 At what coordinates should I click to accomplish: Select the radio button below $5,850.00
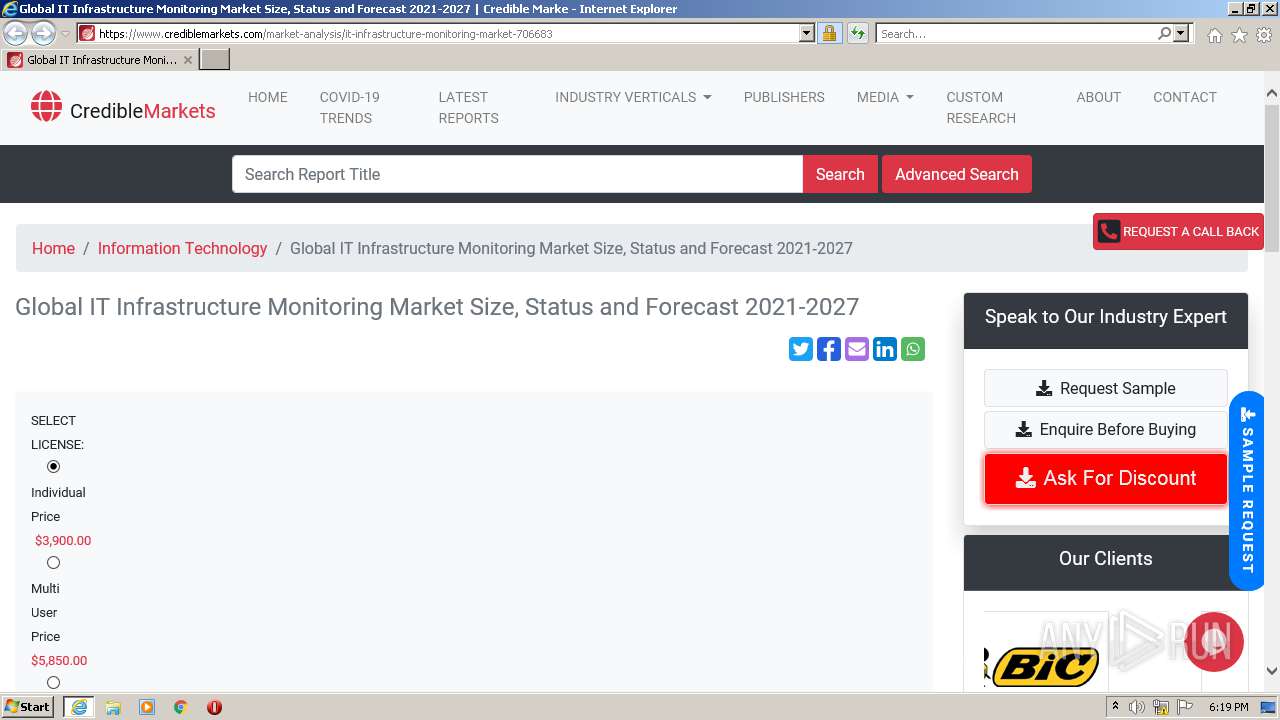pyautogui.click(x=54, y=683)
